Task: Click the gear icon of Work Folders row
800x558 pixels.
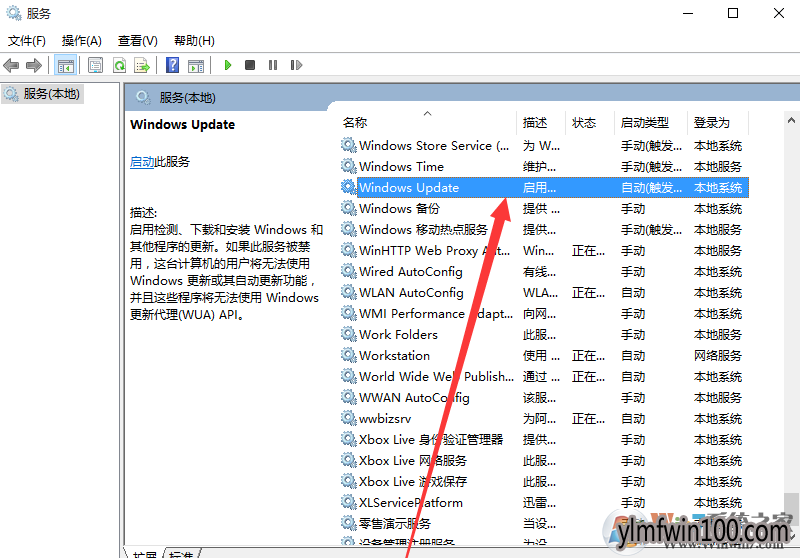Action: point(348,334)
